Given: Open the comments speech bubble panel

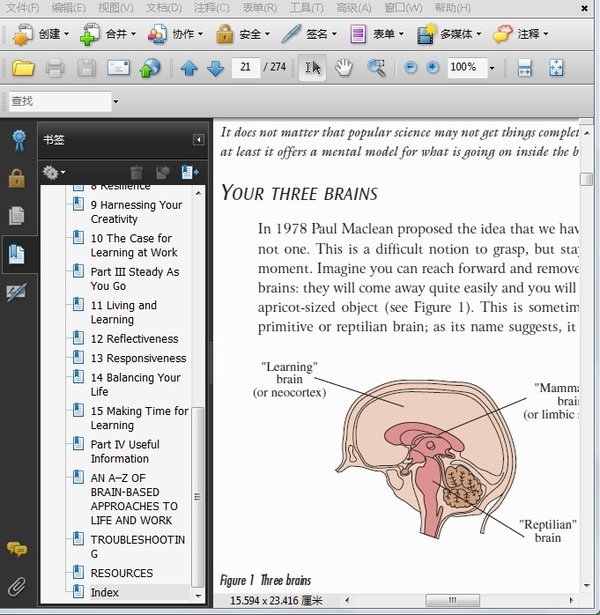Looking at the screenshot, I should pyautogui.click(x=17, y=549).
